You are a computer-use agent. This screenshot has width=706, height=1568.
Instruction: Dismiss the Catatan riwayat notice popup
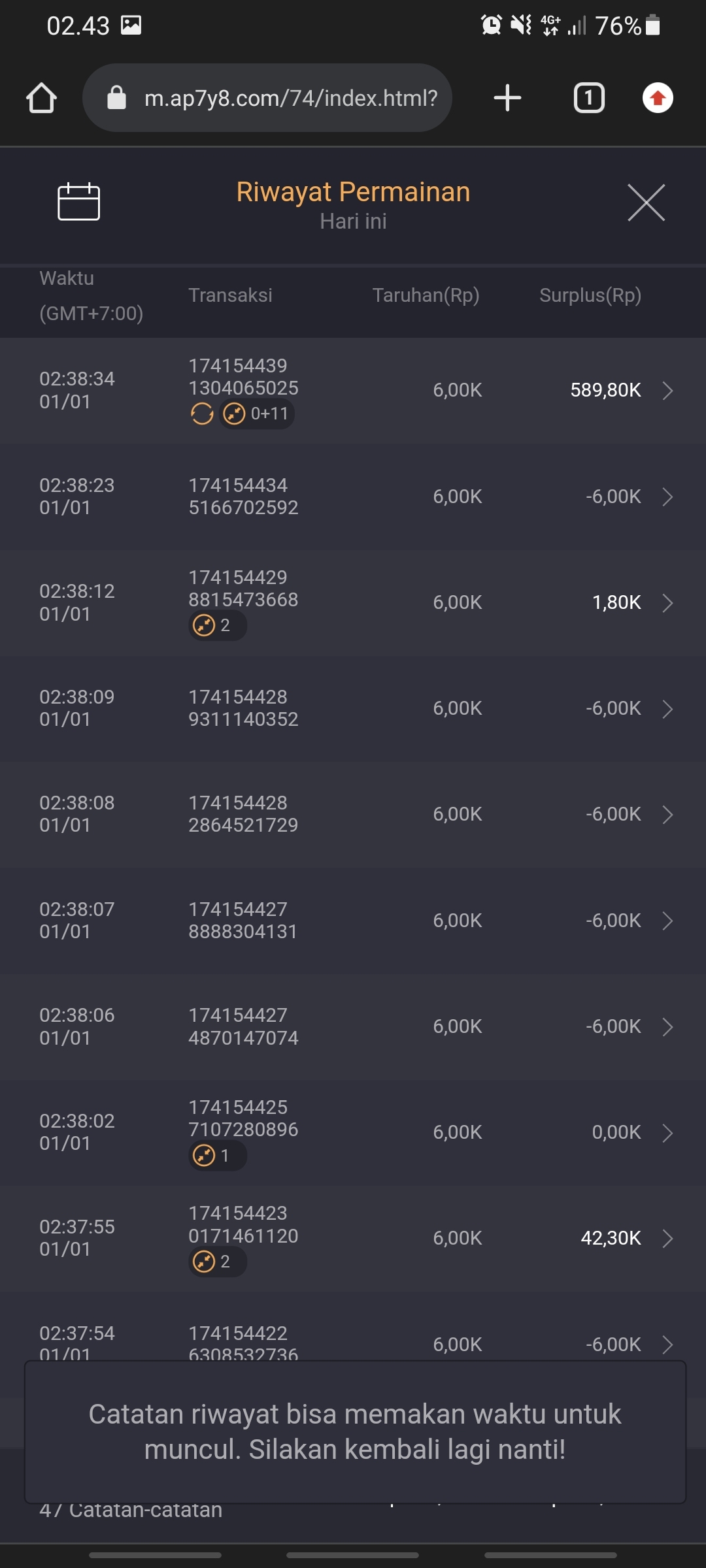tap(354, 1431)
